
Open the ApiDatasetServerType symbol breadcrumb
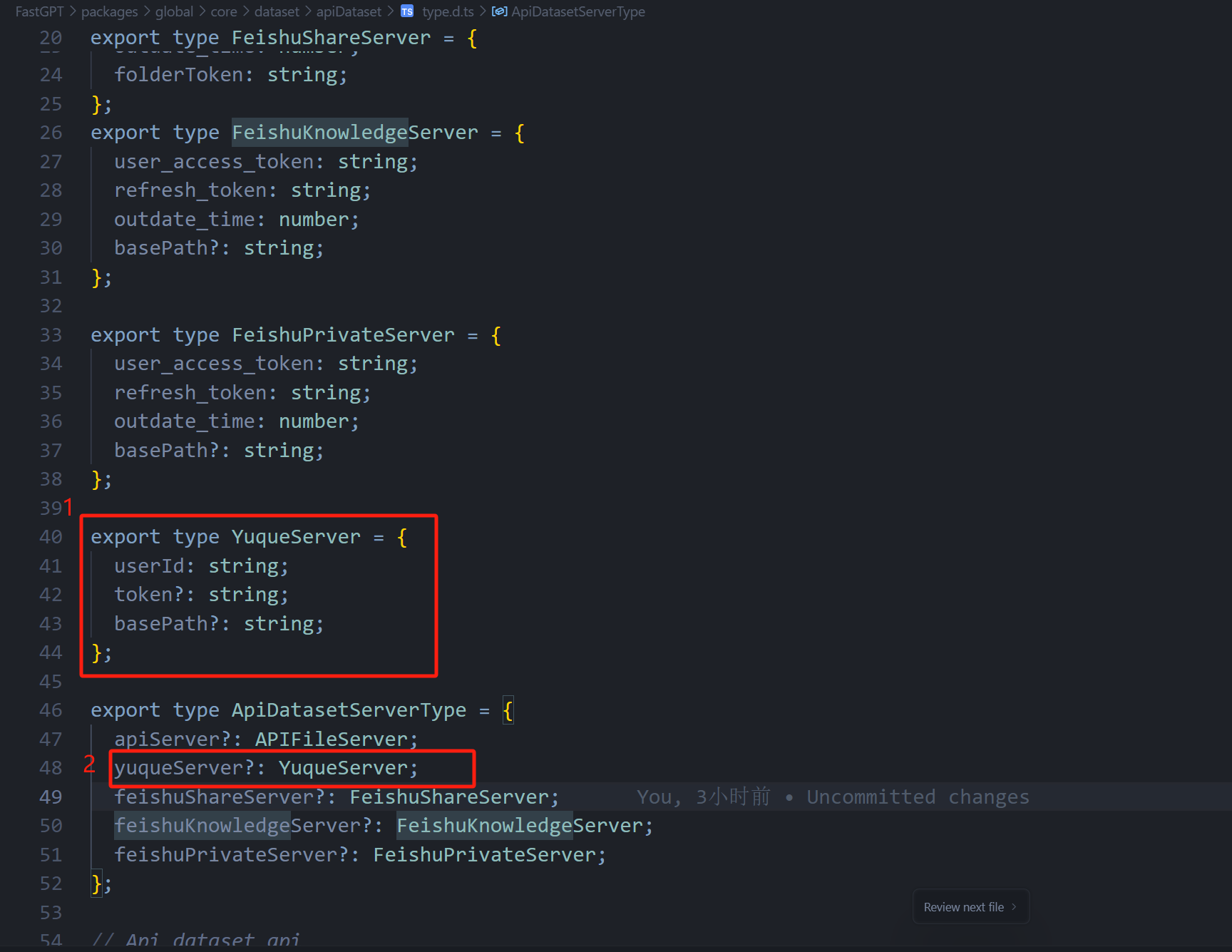tap(577, 11)
